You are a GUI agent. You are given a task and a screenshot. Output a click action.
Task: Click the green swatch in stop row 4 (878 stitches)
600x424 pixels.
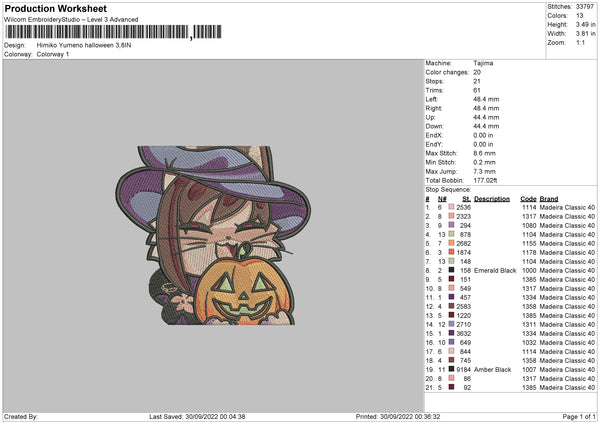point(452,235)
